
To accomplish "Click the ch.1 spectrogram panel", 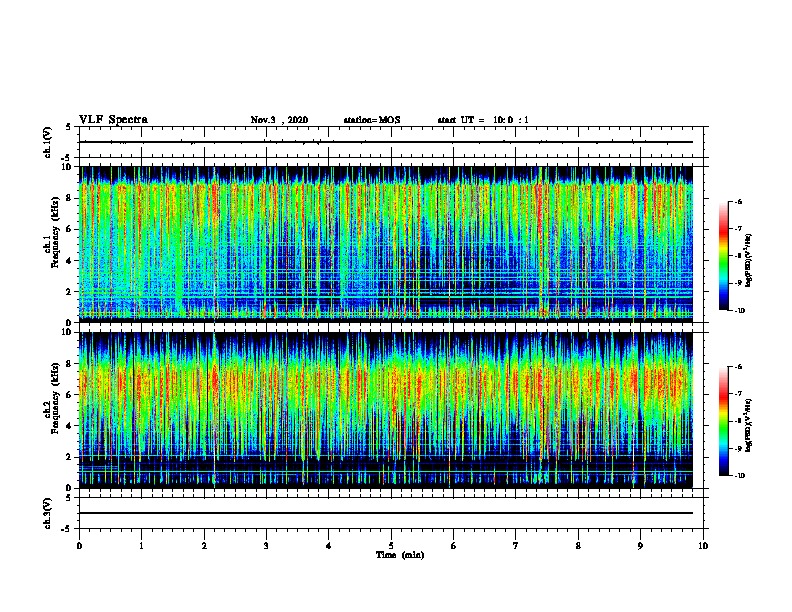I will tap(386, 244).
